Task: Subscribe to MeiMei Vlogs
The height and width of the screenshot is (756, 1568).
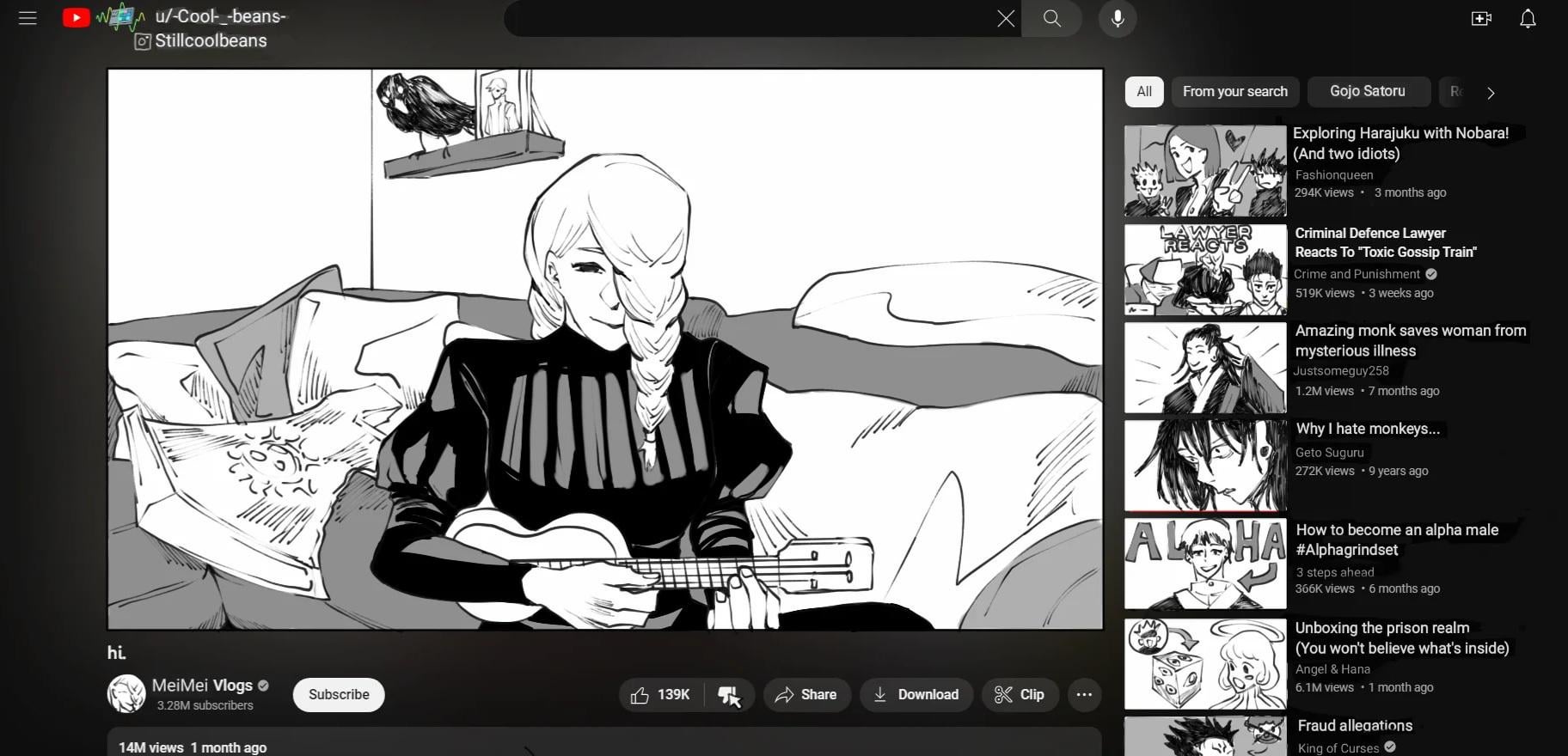Action: (x=339, y=695)
